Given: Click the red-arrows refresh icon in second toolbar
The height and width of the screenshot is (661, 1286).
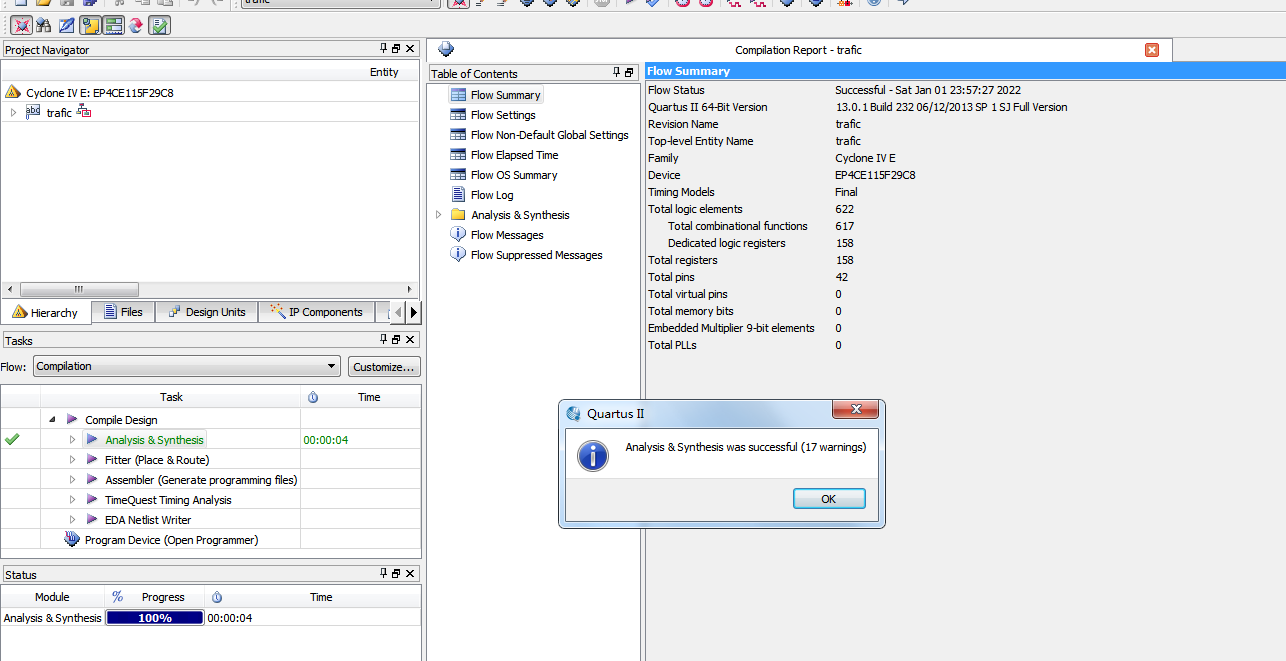Looking at the screenshot, I should tap(136, 25).
